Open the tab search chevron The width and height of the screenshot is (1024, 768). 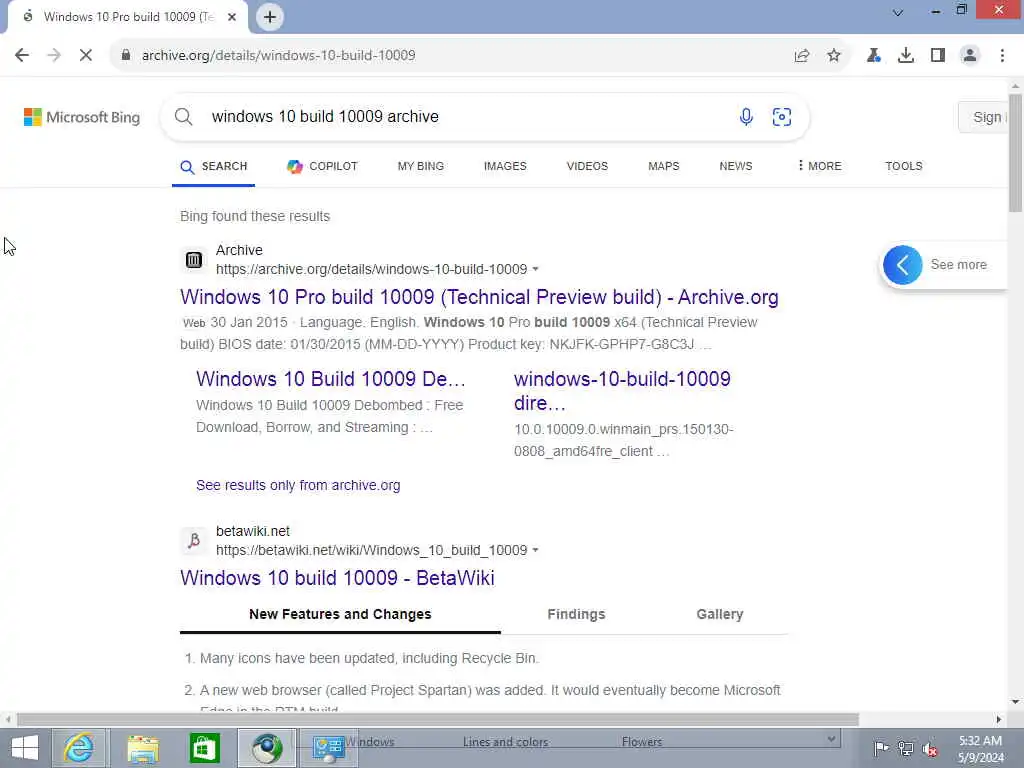(x=898, y=12)
